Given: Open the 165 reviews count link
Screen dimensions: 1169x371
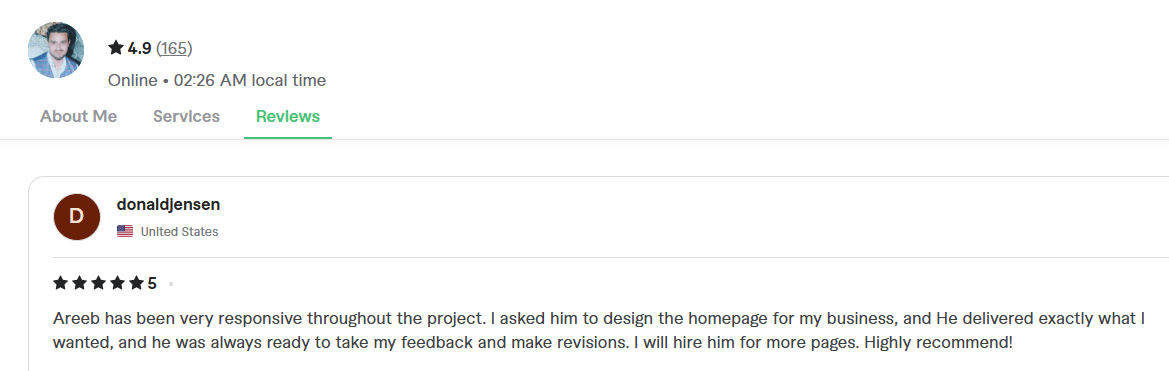Looking at the screenshot, I should click(174, 48).
